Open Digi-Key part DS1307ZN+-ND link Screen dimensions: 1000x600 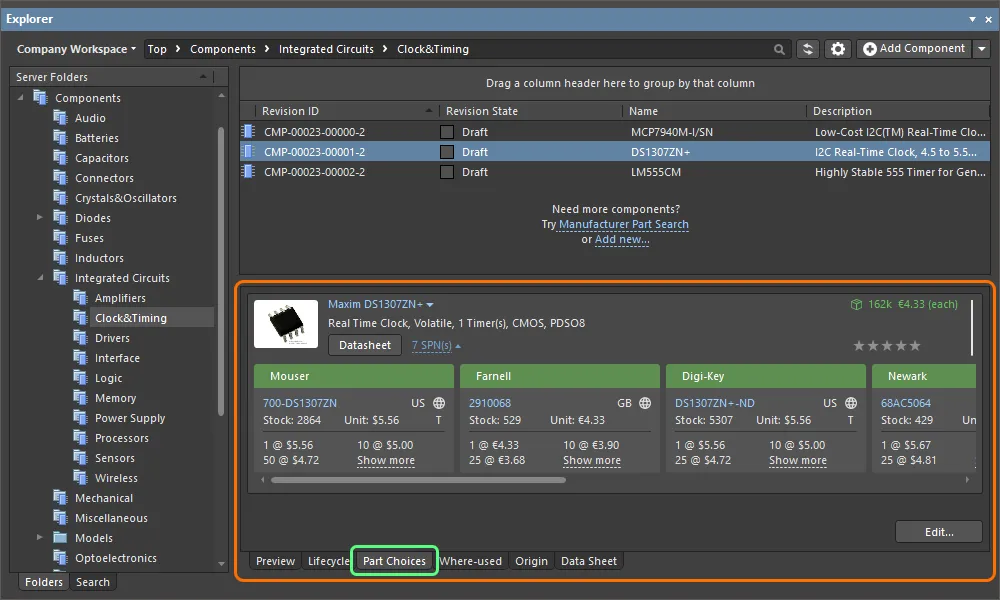(714, 403)
